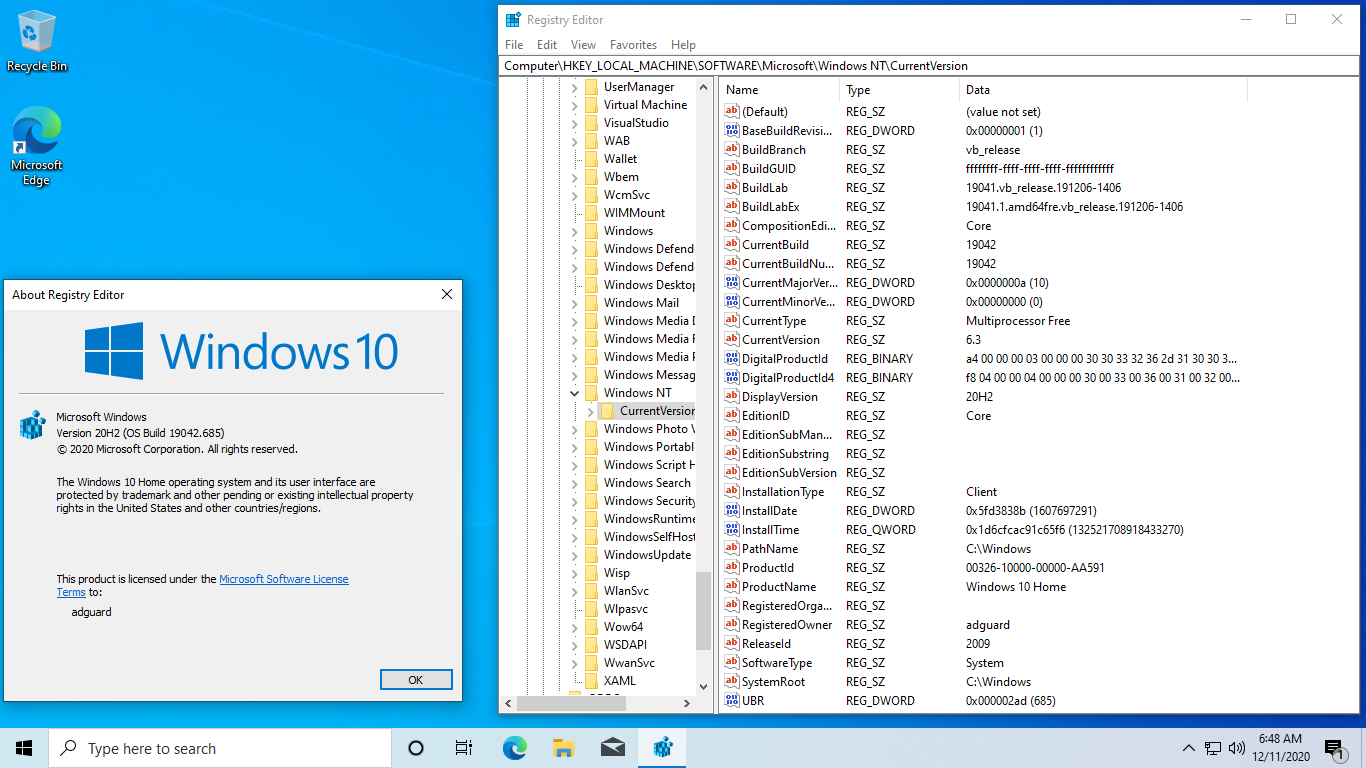Image resolution: width=1366 pixels, height=768 pixels.
Task: Collapse the Windows NT tree node
Action: pyautogui.click(x=575, y=393)
